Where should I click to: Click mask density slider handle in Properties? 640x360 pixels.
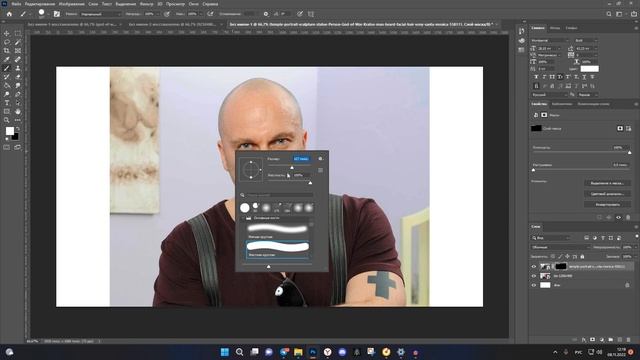click(629, 152)
